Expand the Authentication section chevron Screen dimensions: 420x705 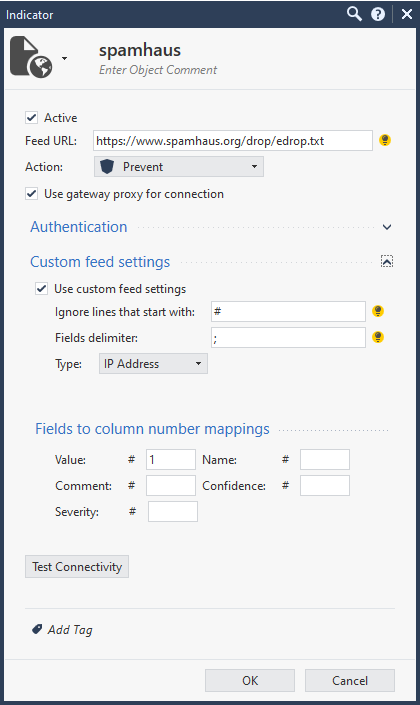click(x=387, y=227)
